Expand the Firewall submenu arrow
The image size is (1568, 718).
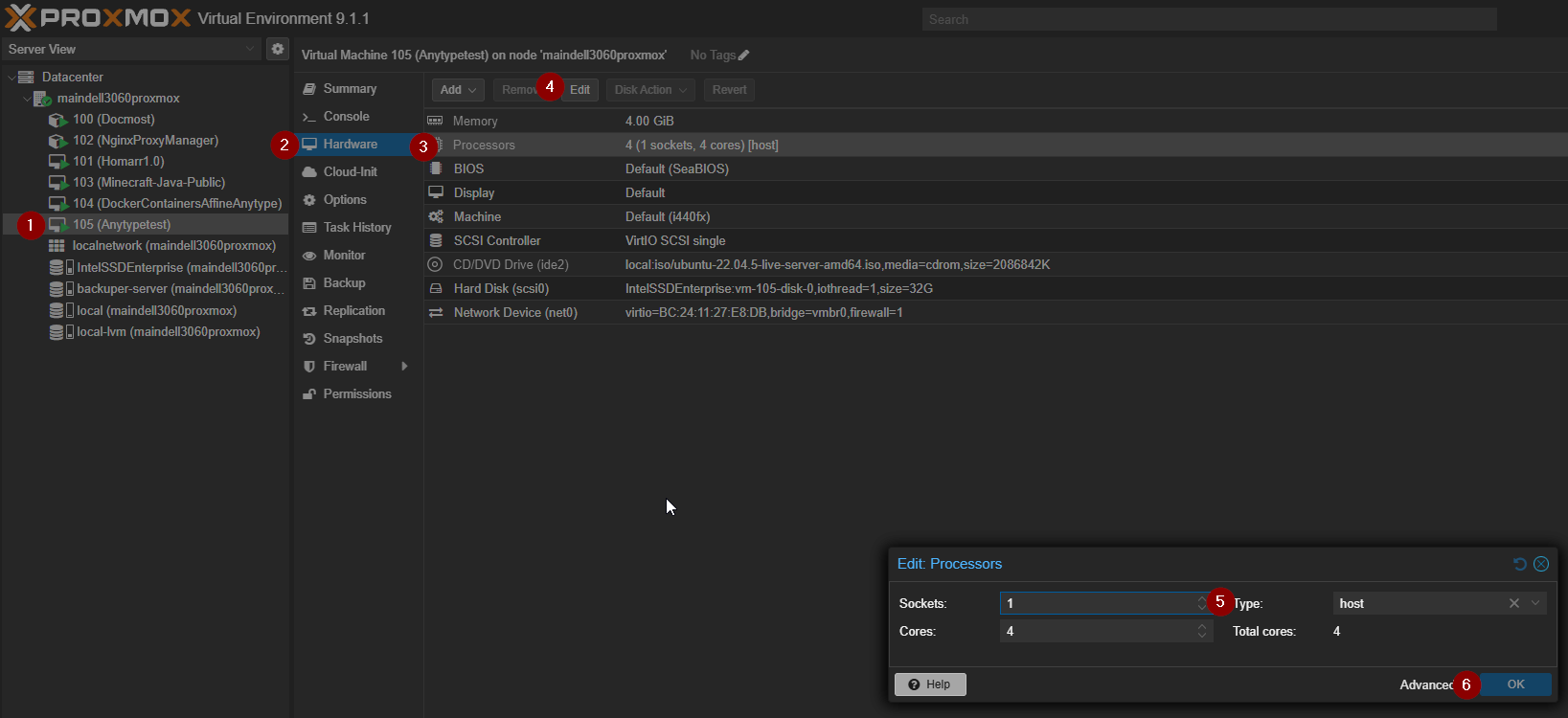click(x=405, y=367)
